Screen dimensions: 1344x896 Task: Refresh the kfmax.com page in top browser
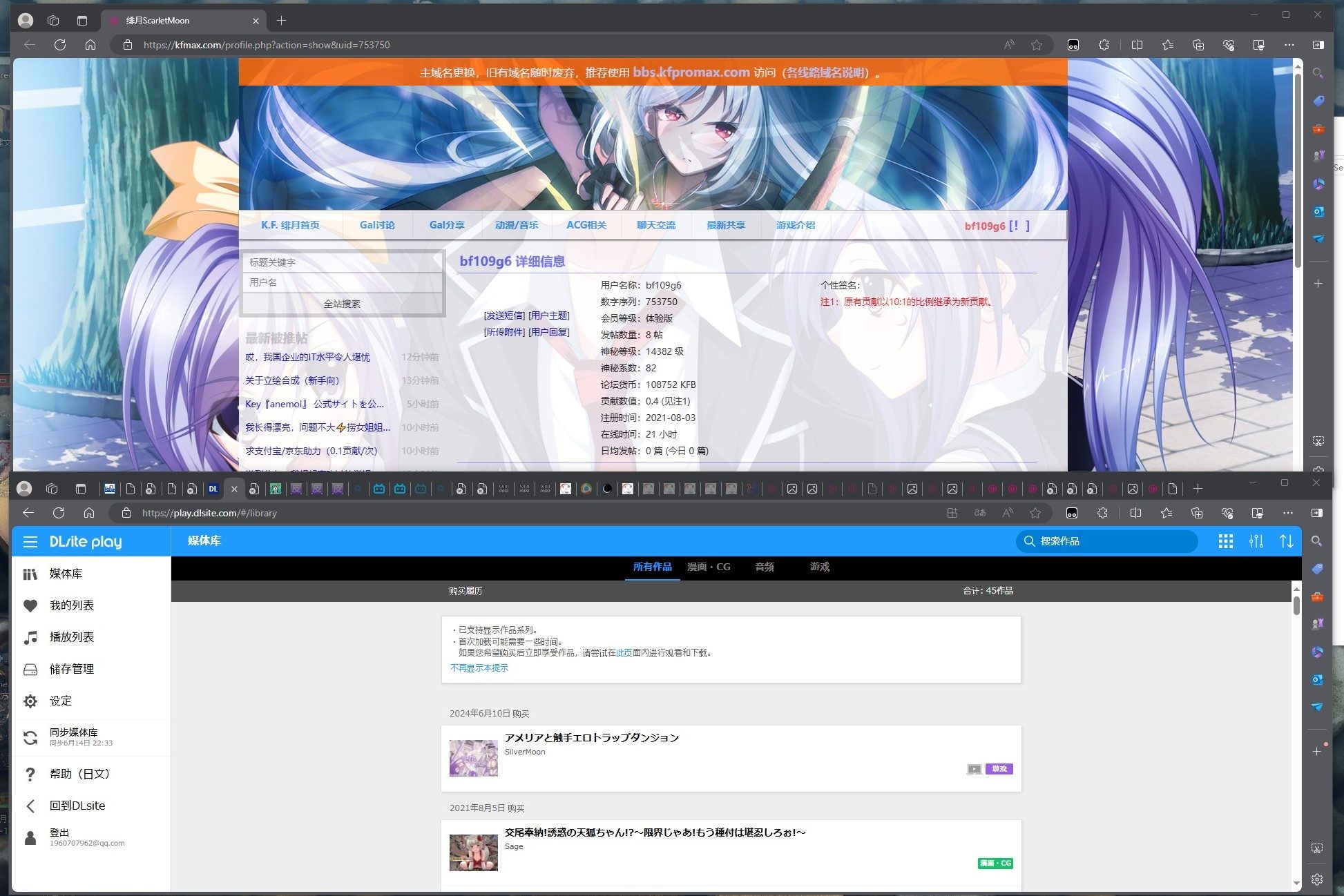tap(60, 45)
